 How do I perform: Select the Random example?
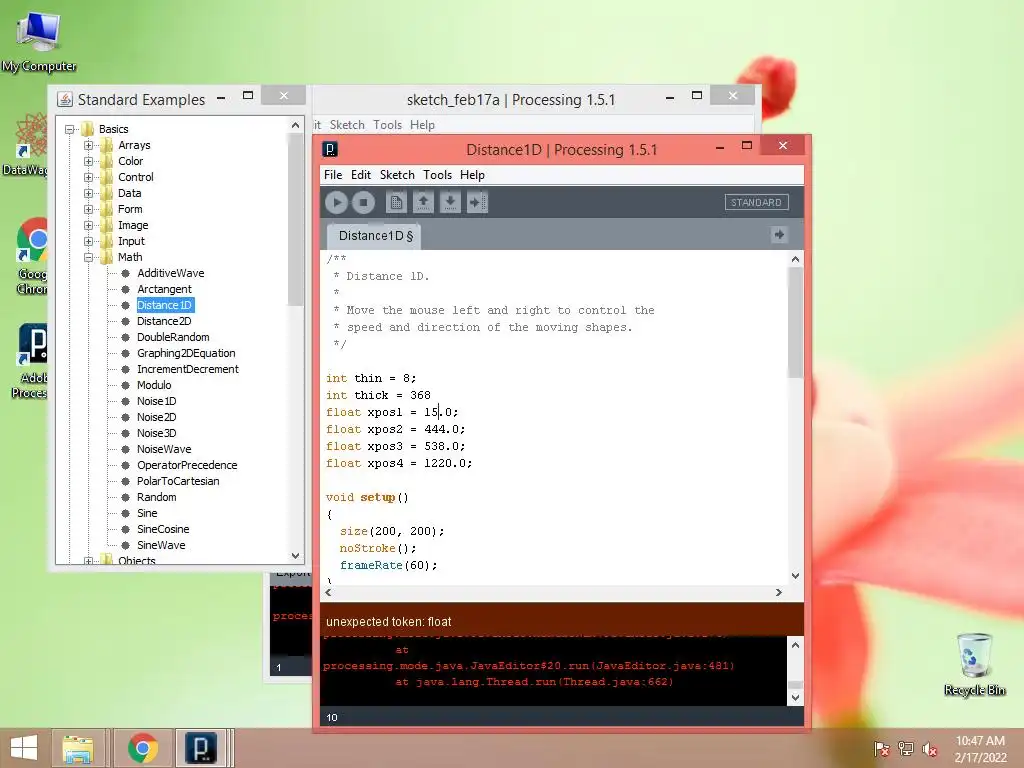[x=156, y=497]
